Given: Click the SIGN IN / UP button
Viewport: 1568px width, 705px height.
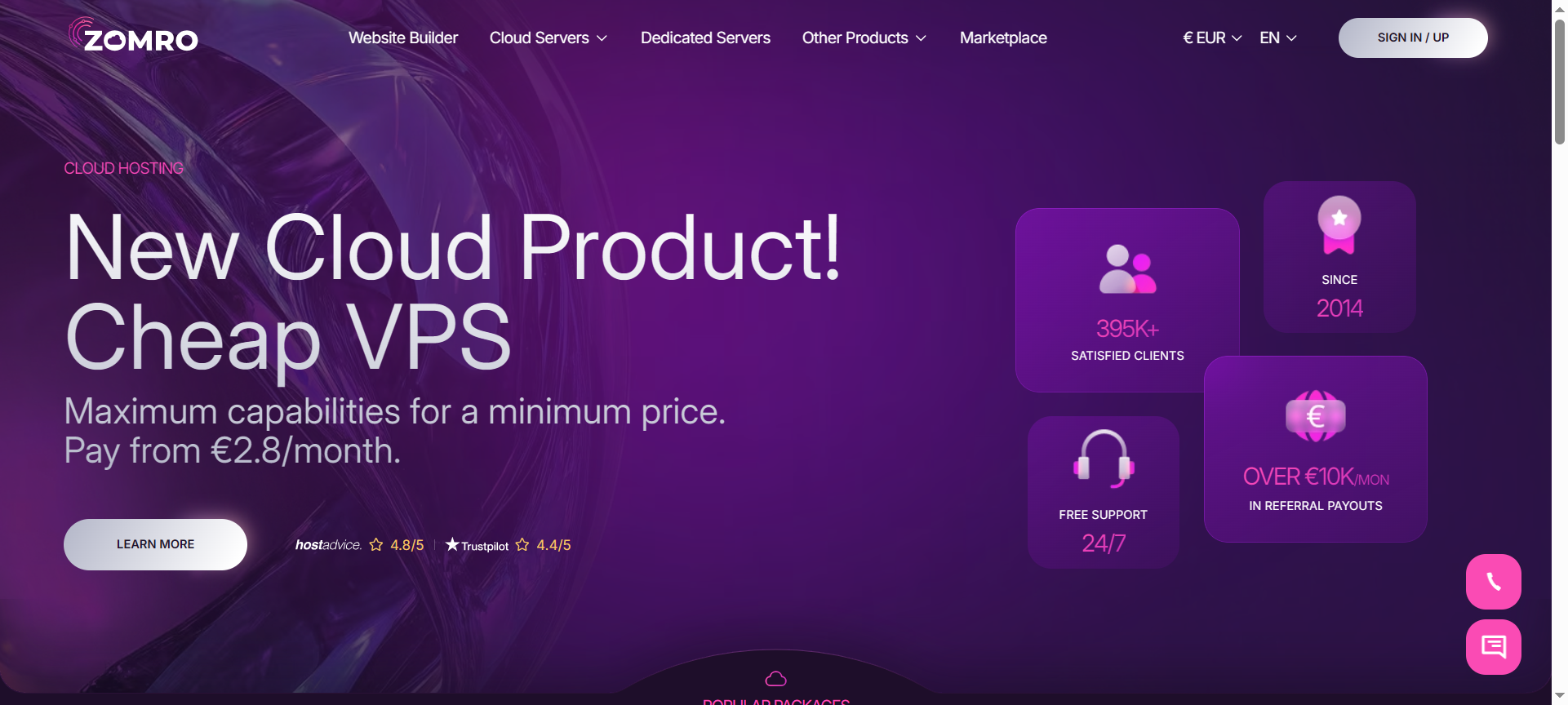Looking at the screenshot, I should (1413, 38).
